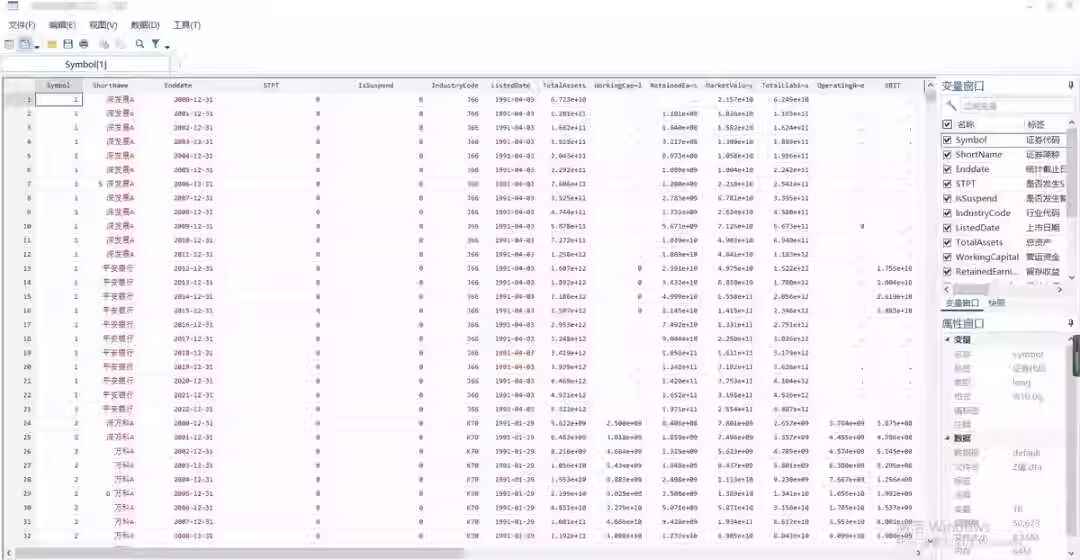The width and height of the screenshot is (1080, 560).
Task: Click the funnel Filter observations icon
Action: [x=156, y=44]
